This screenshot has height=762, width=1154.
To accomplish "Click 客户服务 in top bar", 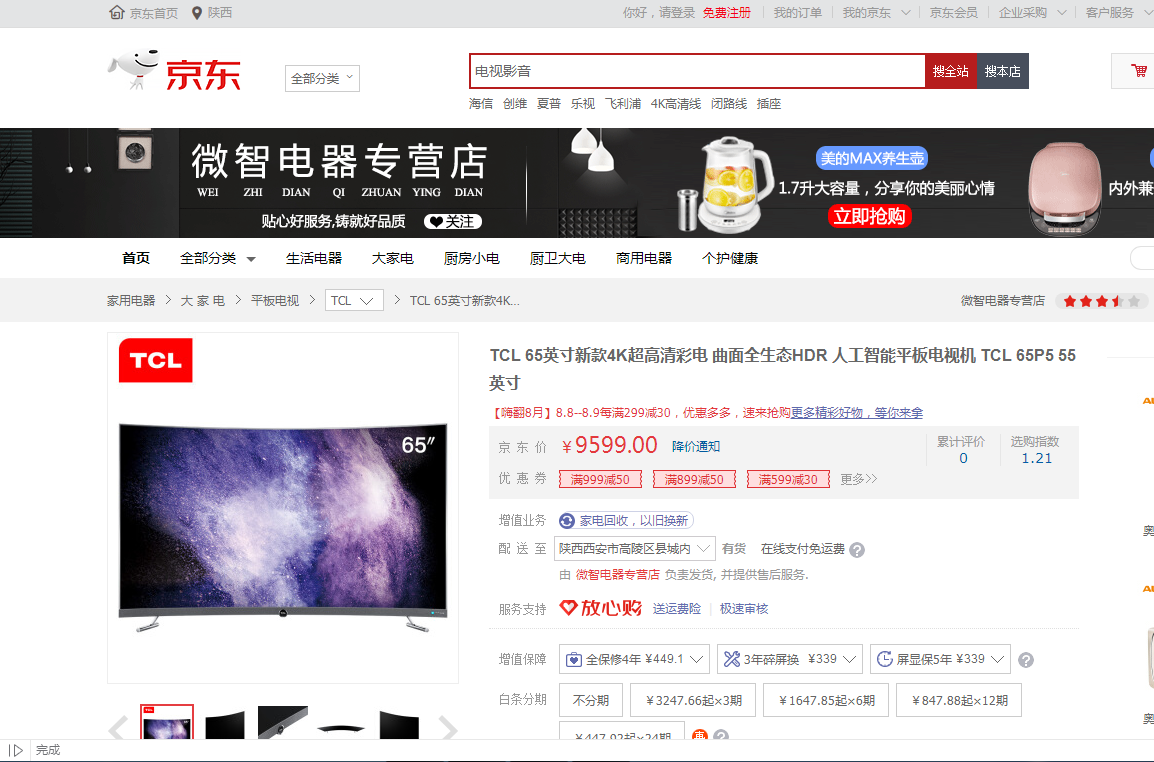I will [1110, 13].
